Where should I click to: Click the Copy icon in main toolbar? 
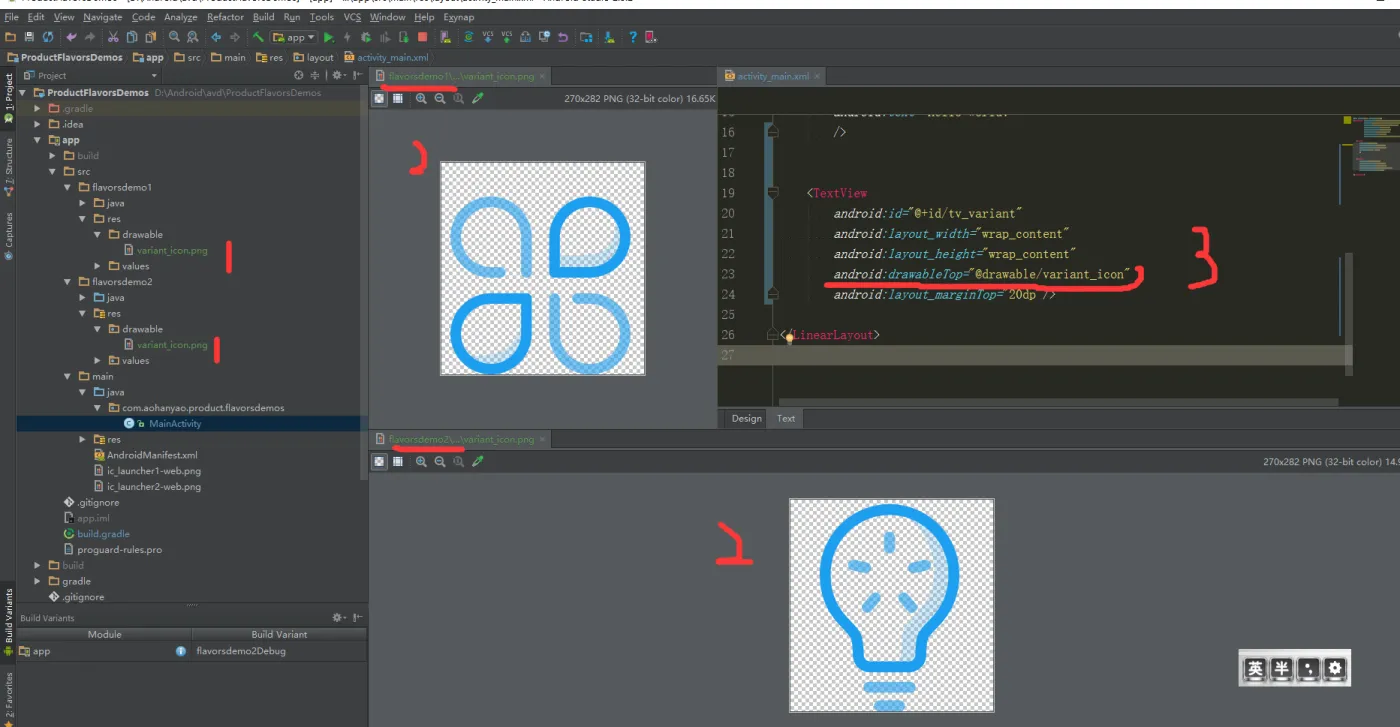(x=132, y=37)
